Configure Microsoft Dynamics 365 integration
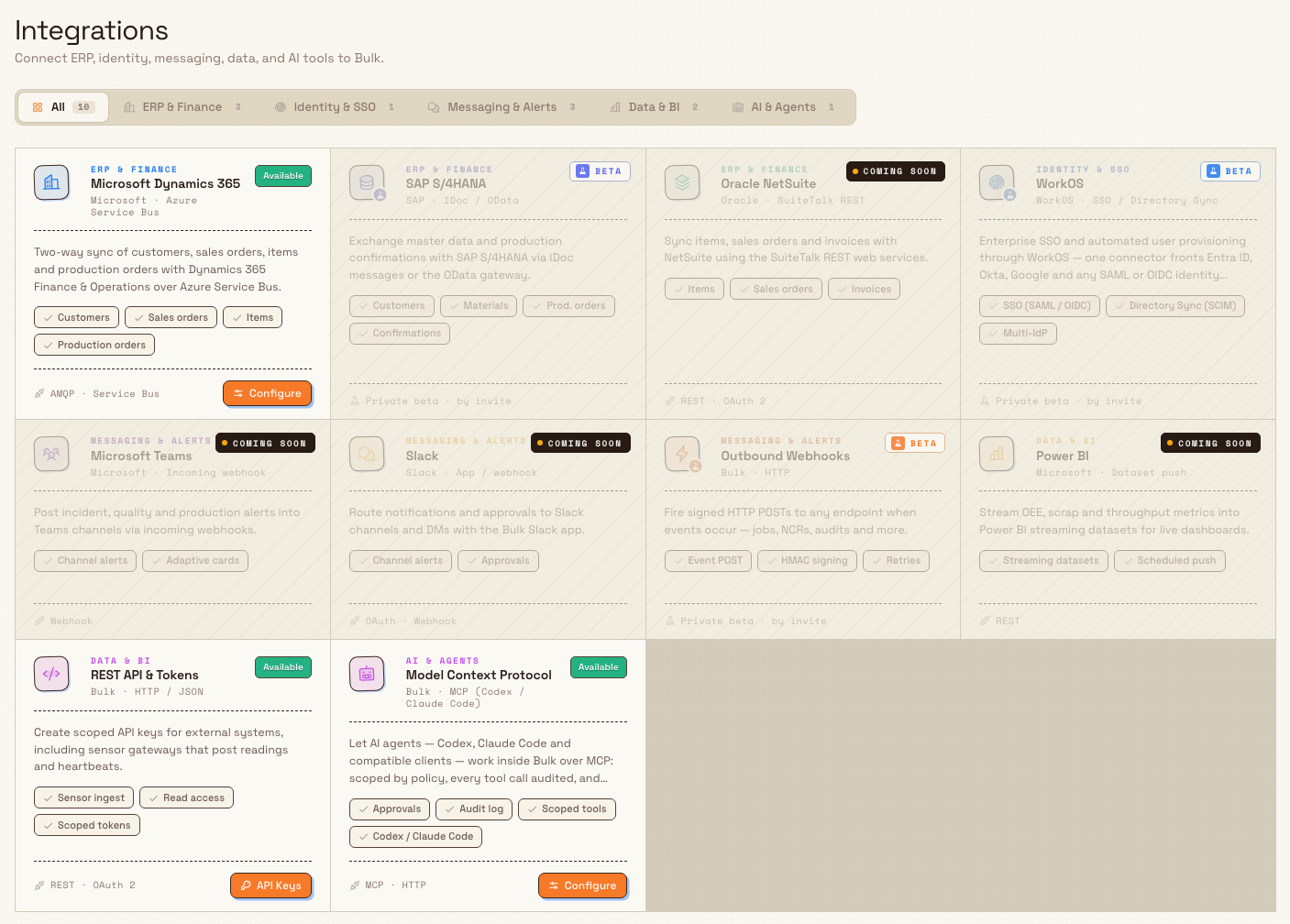 (267, 393)
